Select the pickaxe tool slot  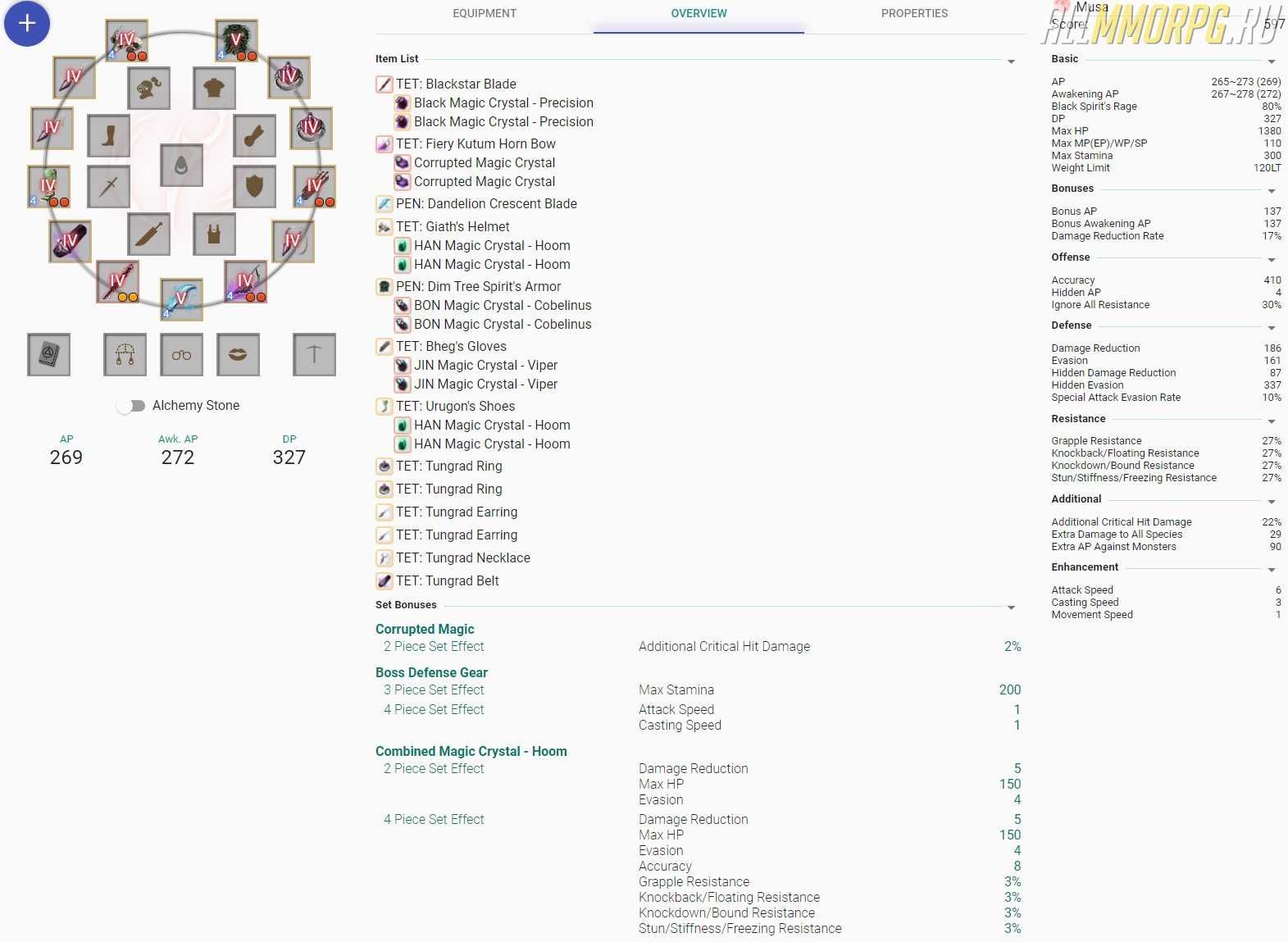tap(314, 355)
